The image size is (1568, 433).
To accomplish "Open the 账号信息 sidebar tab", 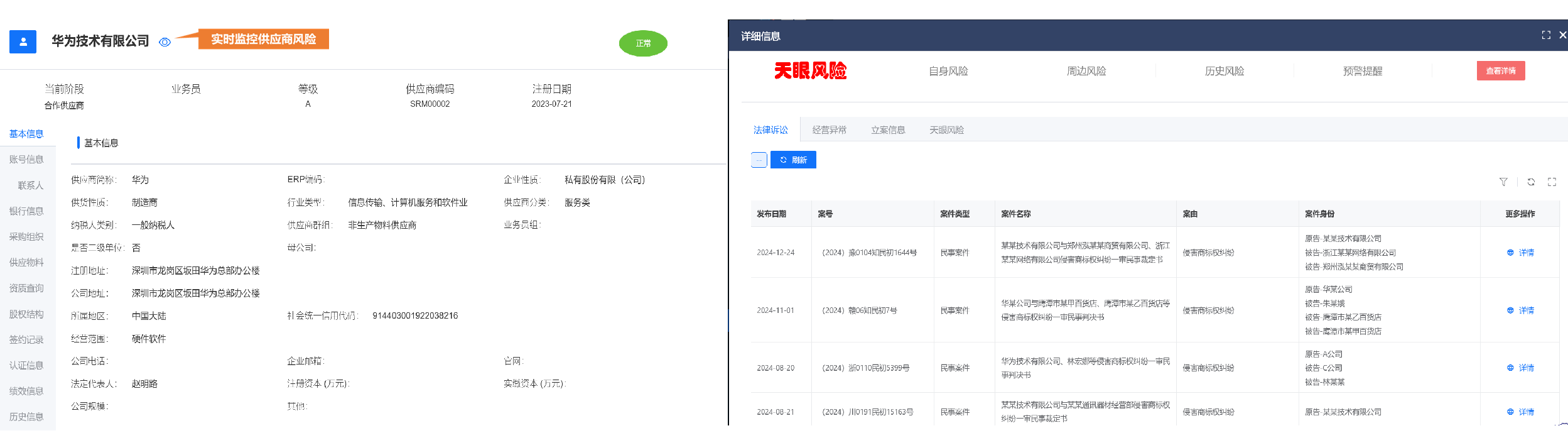I will pos(26,160).
